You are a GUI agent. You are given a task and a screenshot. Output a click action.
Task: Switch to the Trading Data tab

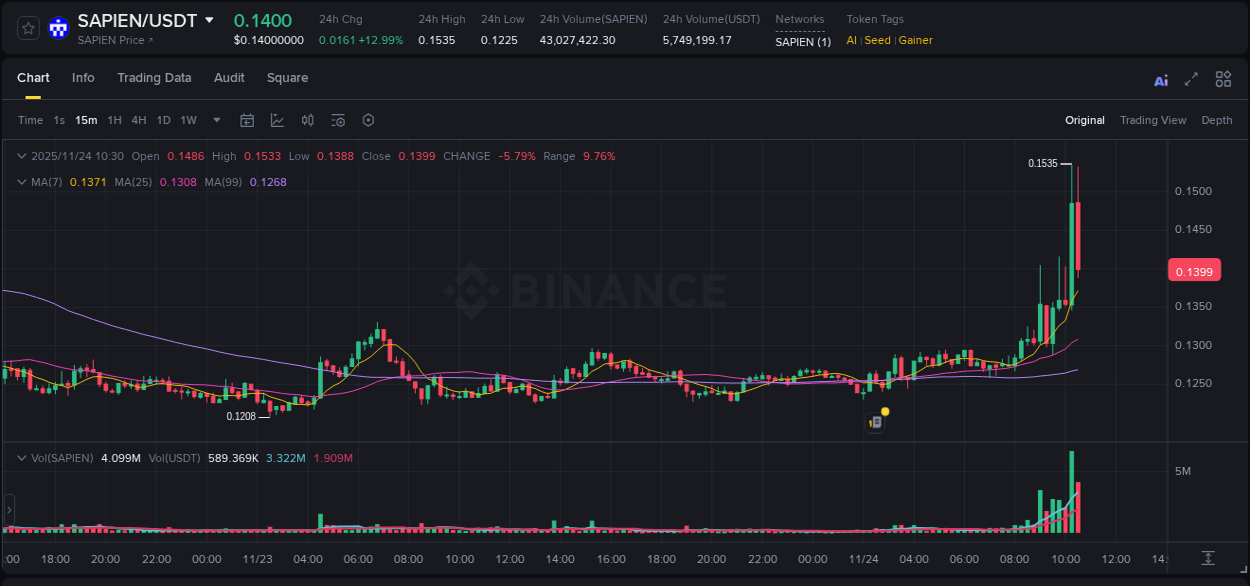coord(154,77)
